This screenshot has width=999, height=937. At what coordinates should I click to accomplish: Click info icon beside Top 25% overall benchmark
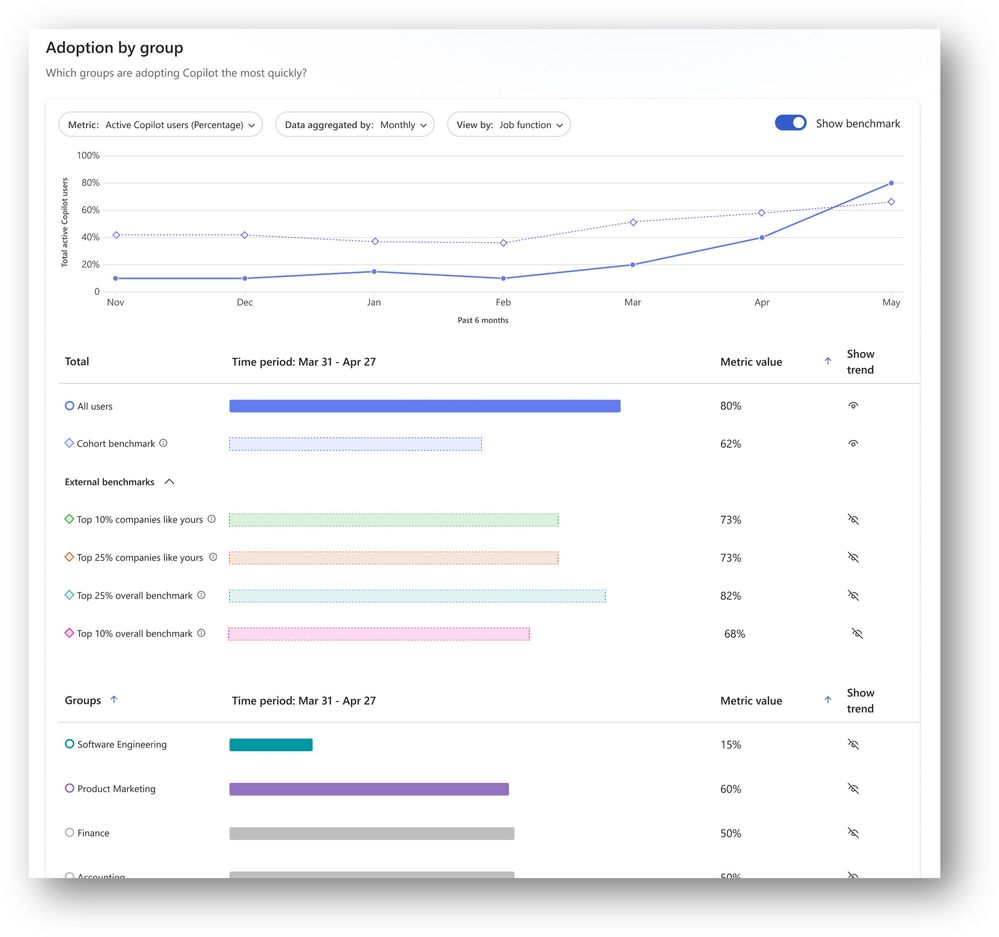(201, 595)
